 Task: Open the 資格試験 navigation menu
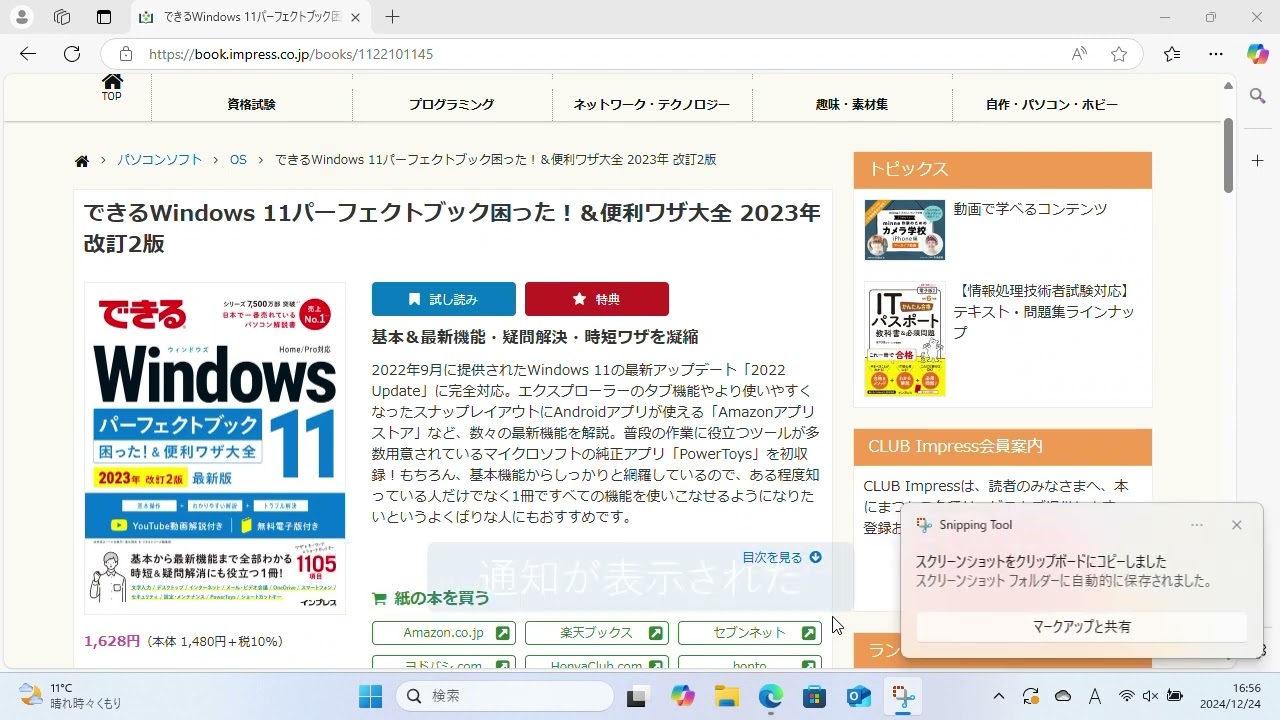pyautogui.click(x=251, y=104)
